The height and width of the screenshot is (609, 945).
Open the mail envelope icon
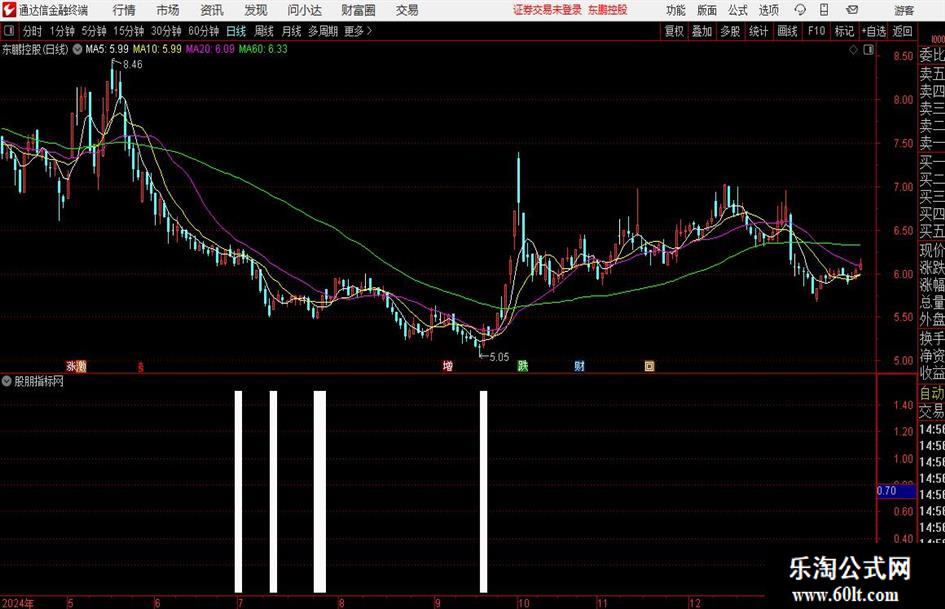[852, 10]
